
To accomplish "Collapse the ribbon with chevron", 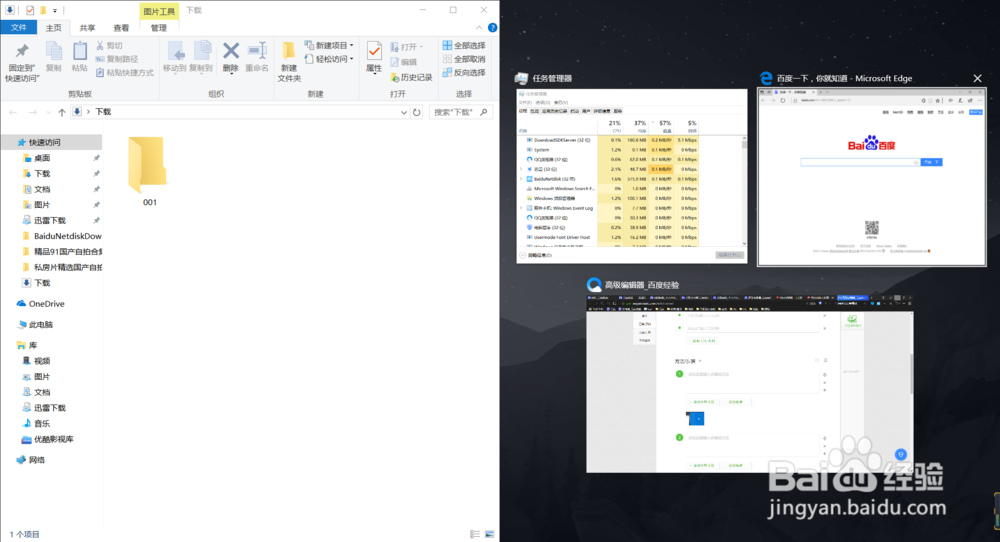I will [479, 27].
